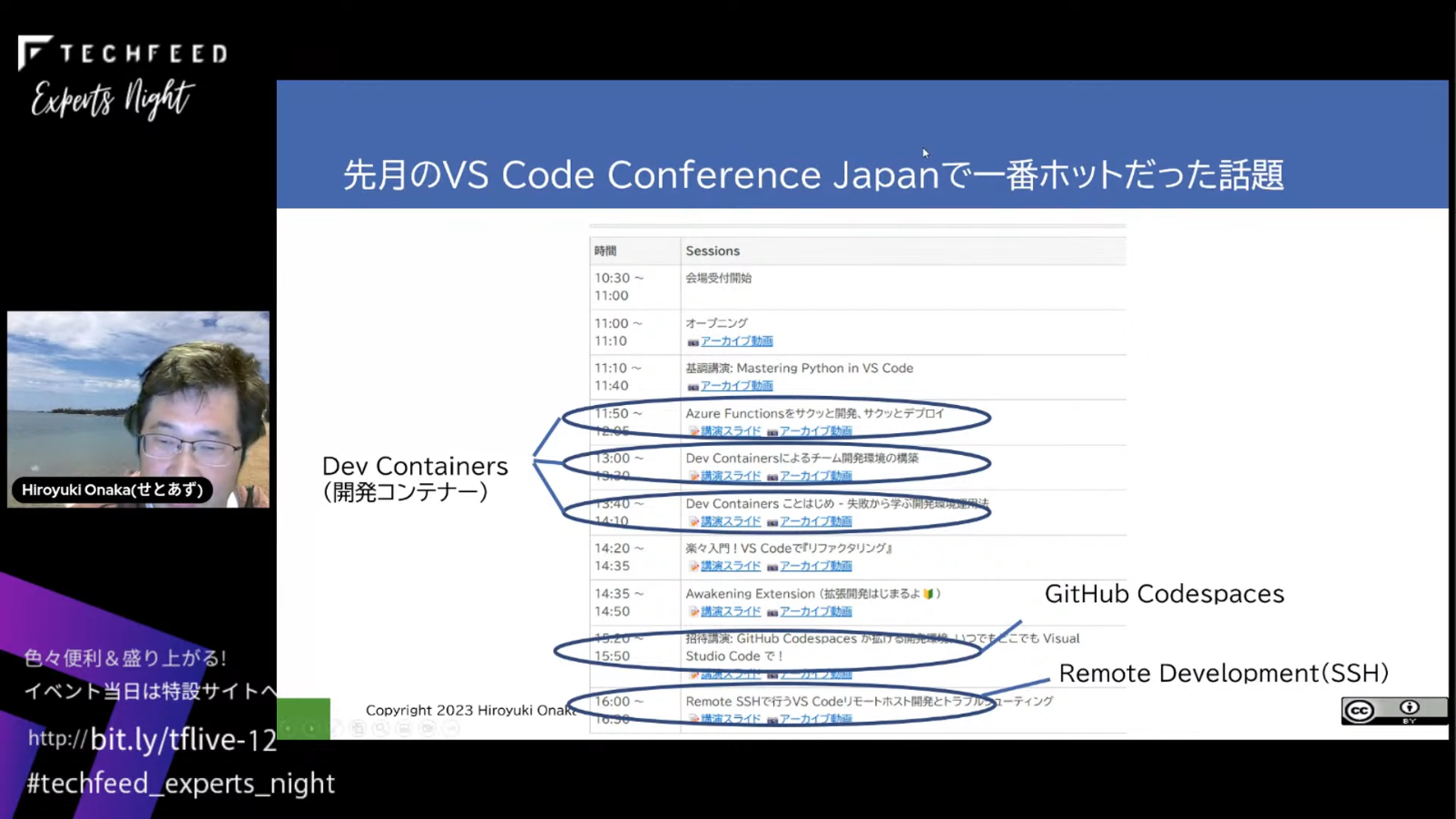Viewport: 1456px width, 819px height.
Task: Open the see-all-slides slideshow control
Action: pyautogui.click(x=358, y=728)
